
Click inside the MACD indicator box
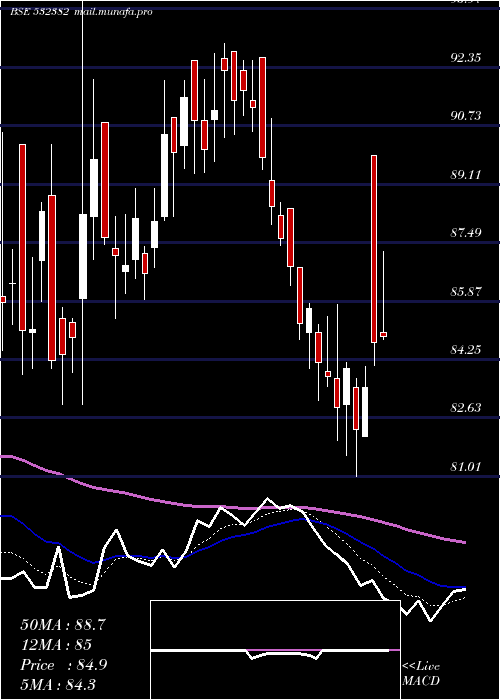[275, 650]
